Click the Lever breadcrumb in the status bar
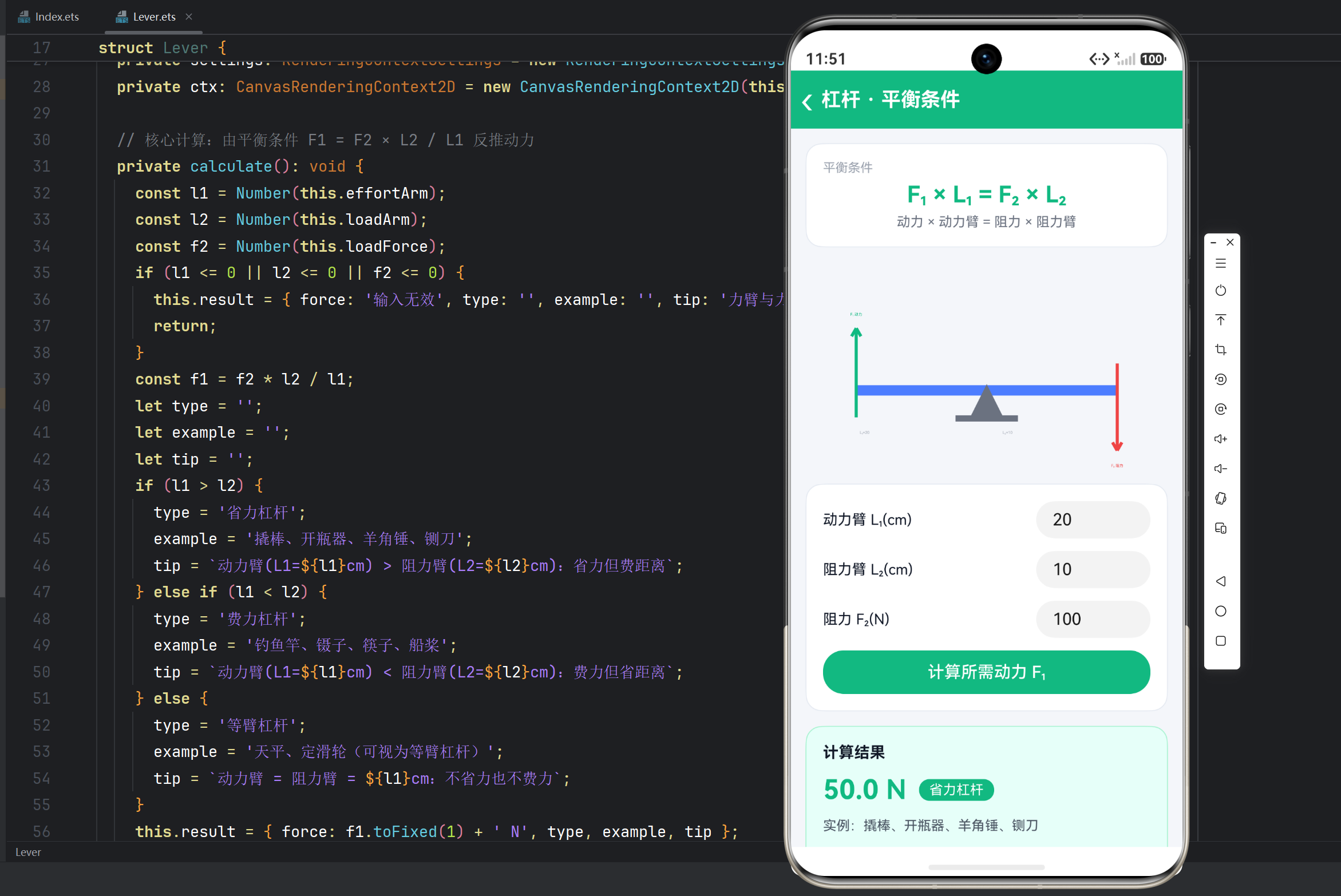This screenshot has height=896, width=1341. click(x=28, y=852)
